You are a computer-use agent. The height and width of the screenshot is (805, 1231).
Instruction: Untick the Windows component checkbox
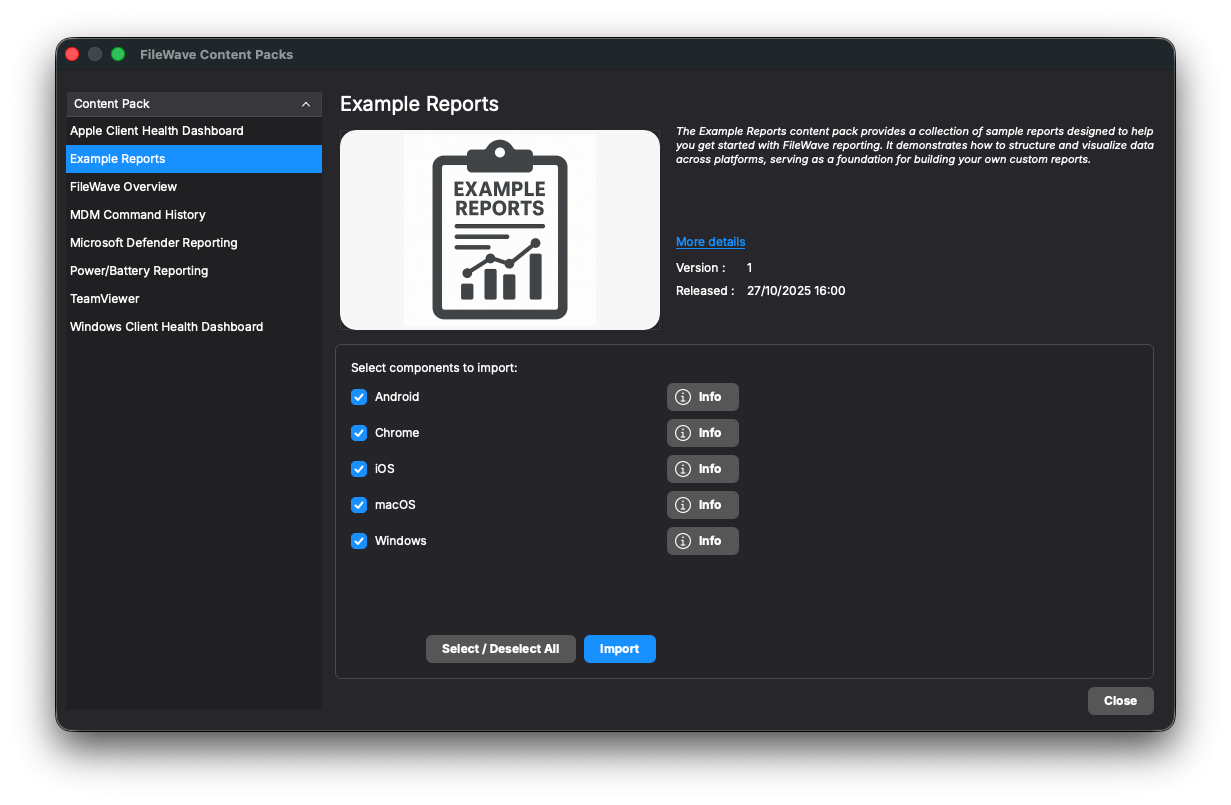pos(359,541)
